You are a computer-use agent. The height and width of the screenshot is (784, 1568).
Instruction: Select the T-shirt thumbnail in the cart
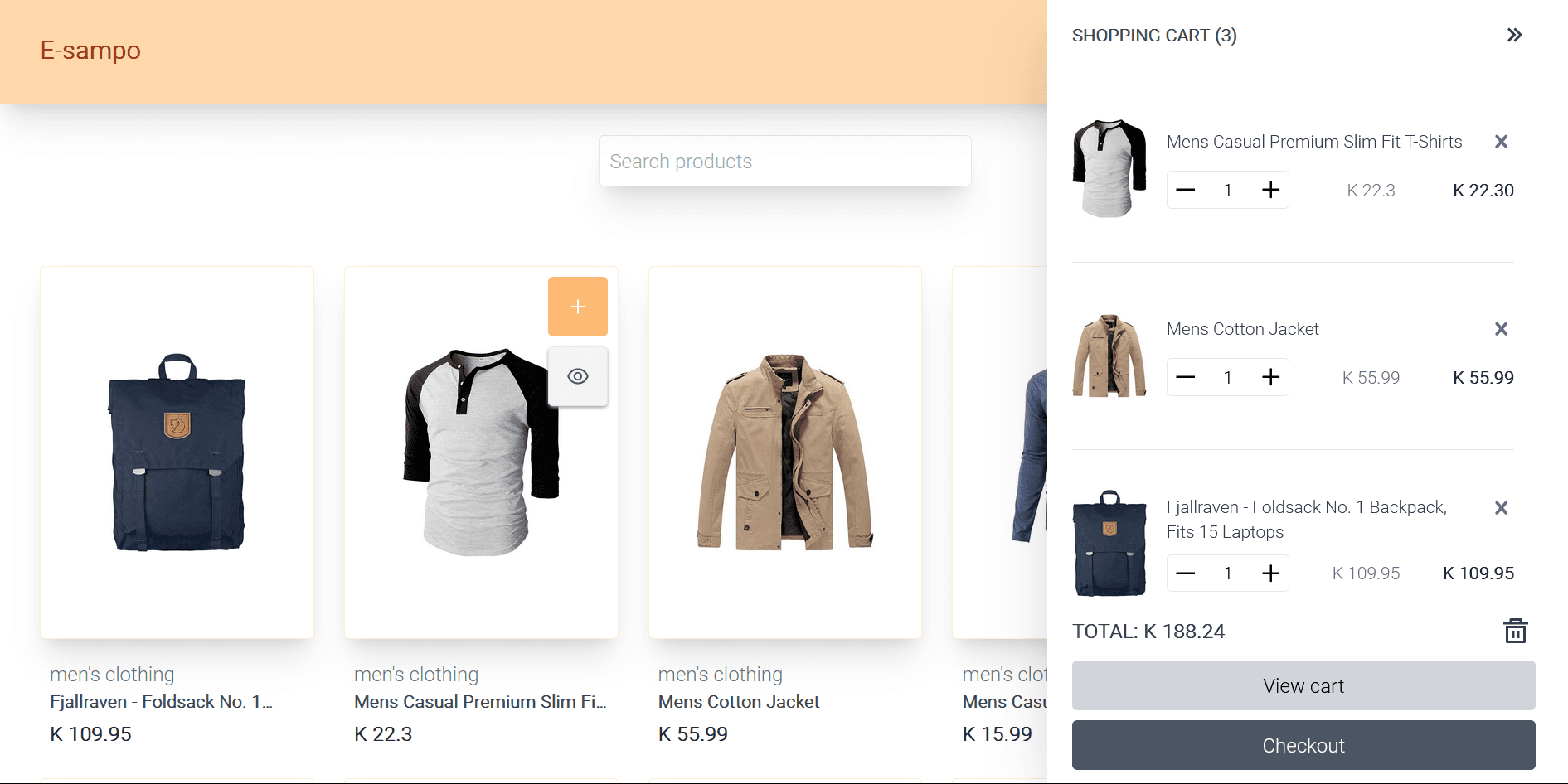[x=1109, y=168]
